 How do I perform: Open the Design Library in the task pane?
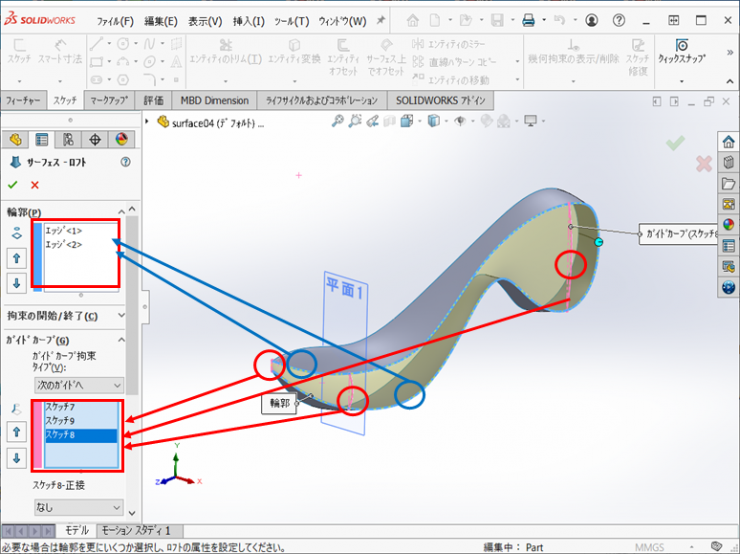click(728, 163)
